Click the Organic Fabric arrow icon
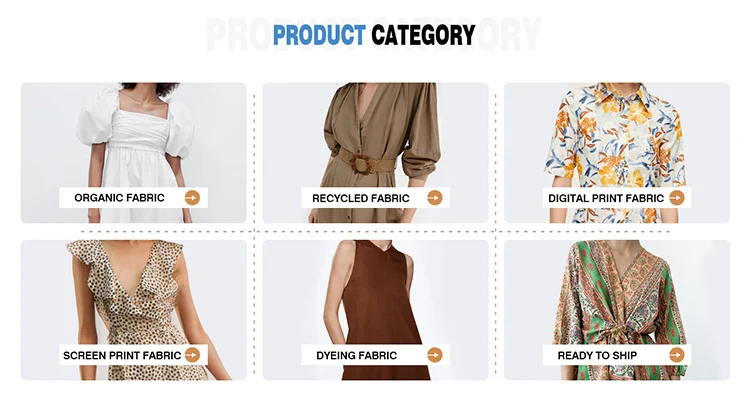Screen dimensions: 750x400 click(192, 198)
